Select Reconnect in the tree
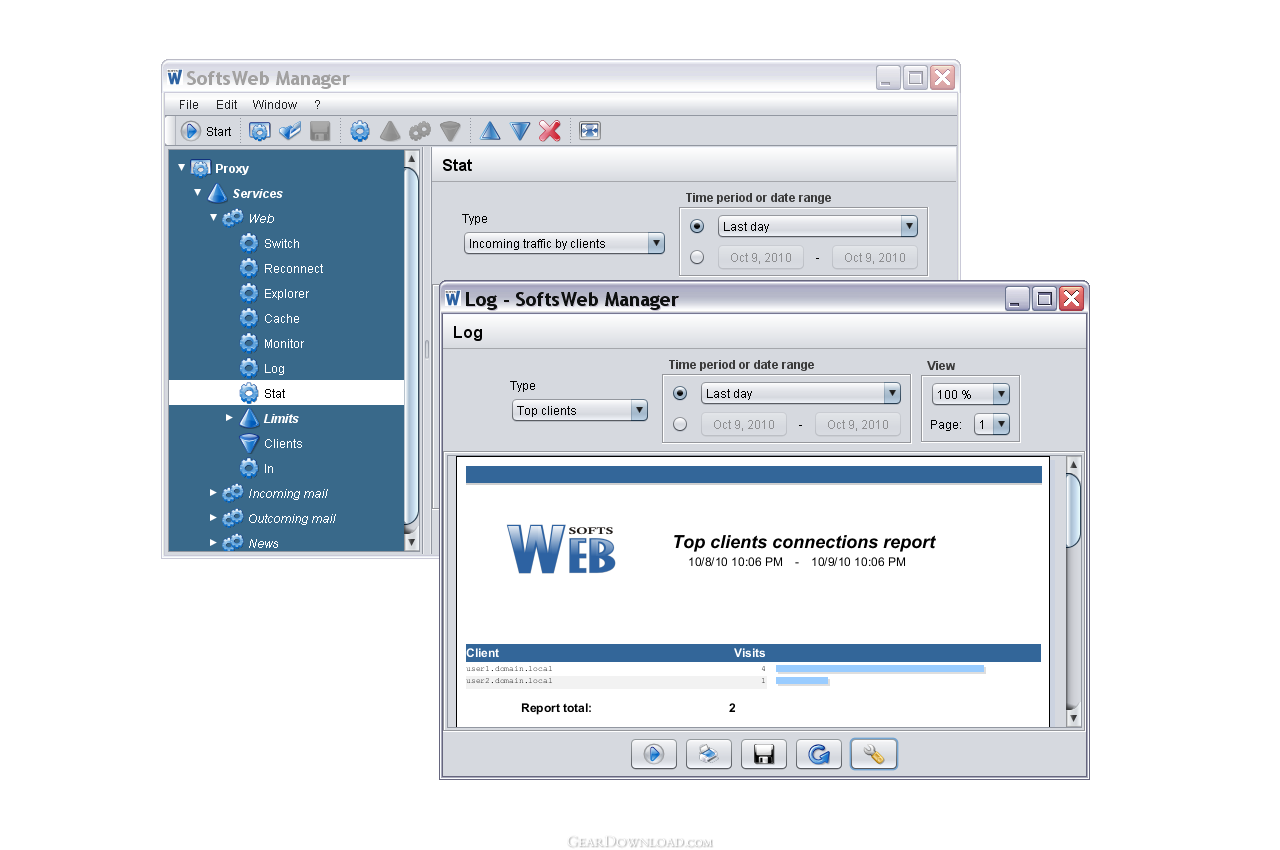The image size is (1280, 850). point(282,268)
